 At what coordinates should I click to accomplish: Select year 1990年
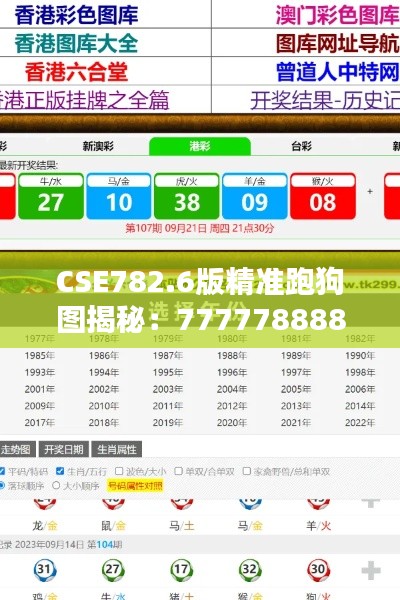(x=360, y=355)
